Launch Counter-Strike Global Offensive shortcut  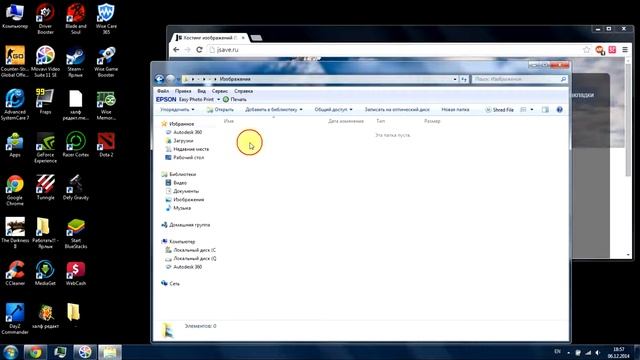(x=15, y=62)
